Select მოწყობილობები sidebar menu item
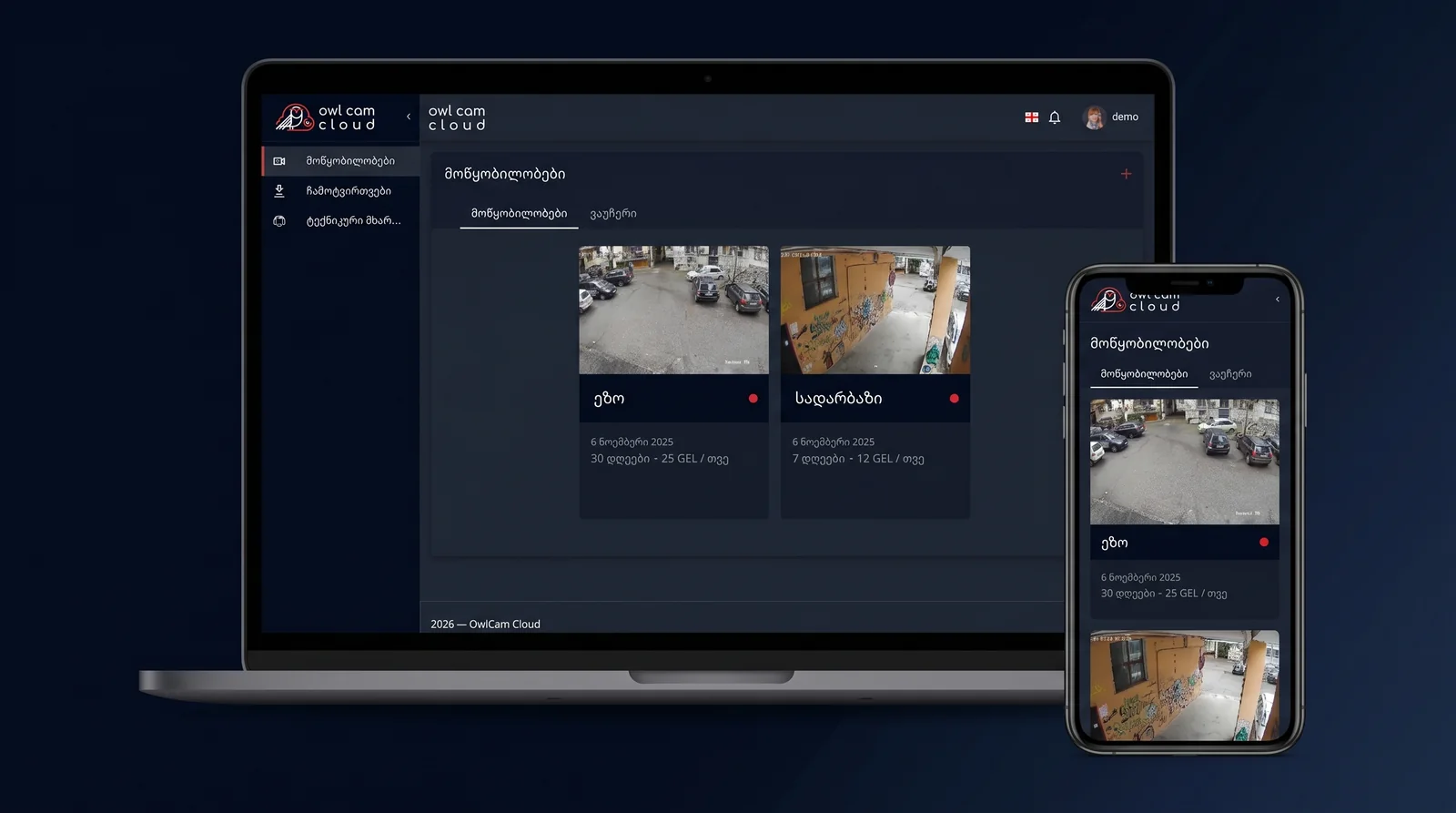Image resolution: width=1456 pixels, height=813 pixels. click(x=341, y=161)
